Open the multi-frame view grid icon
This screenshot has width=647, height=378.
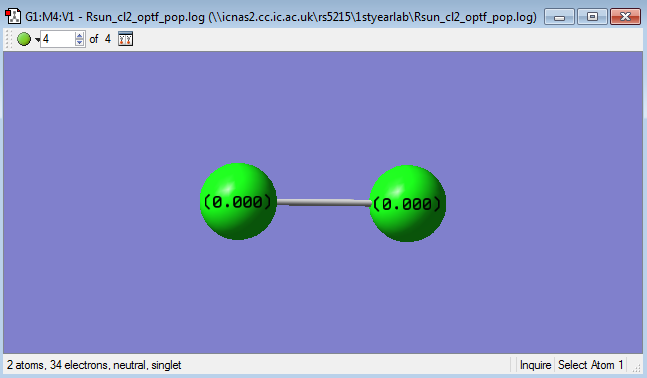click(x=125, y=39)
